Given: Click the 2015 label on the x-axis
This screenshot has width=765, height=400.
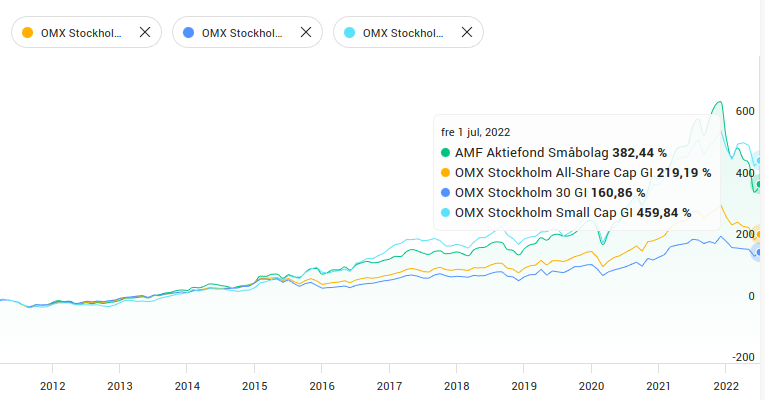Looking at the screenshot, I should (255, 386).
